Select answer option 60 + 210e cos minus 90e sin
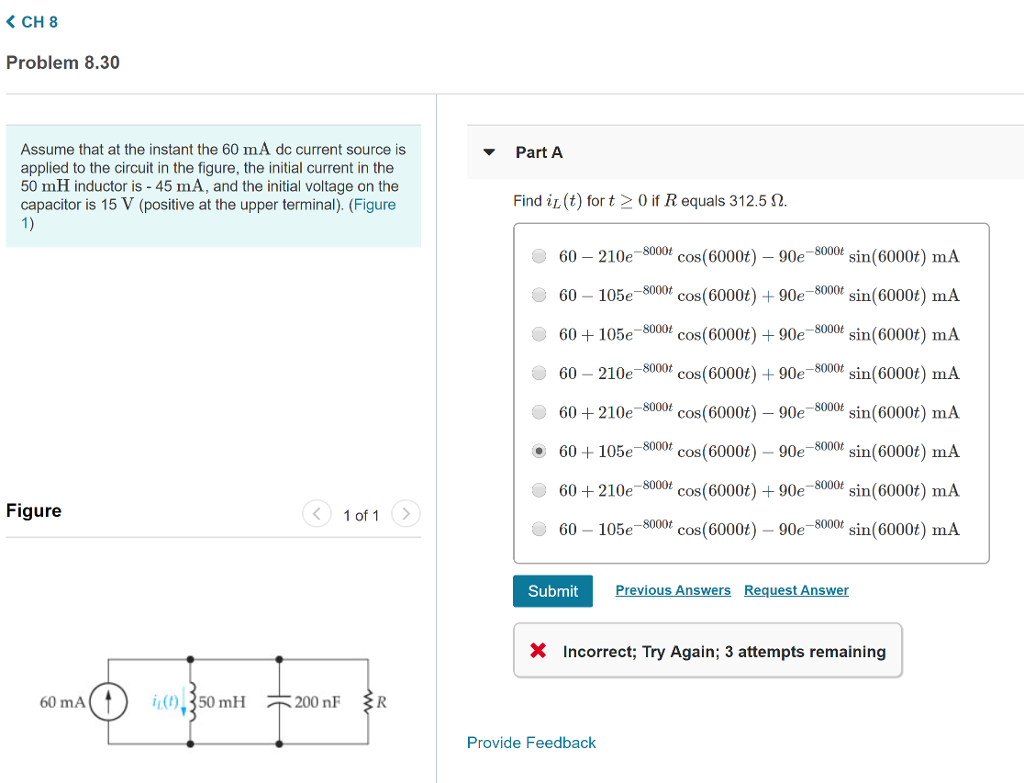Screen dimensions: 1024x783 coord(539,412)
